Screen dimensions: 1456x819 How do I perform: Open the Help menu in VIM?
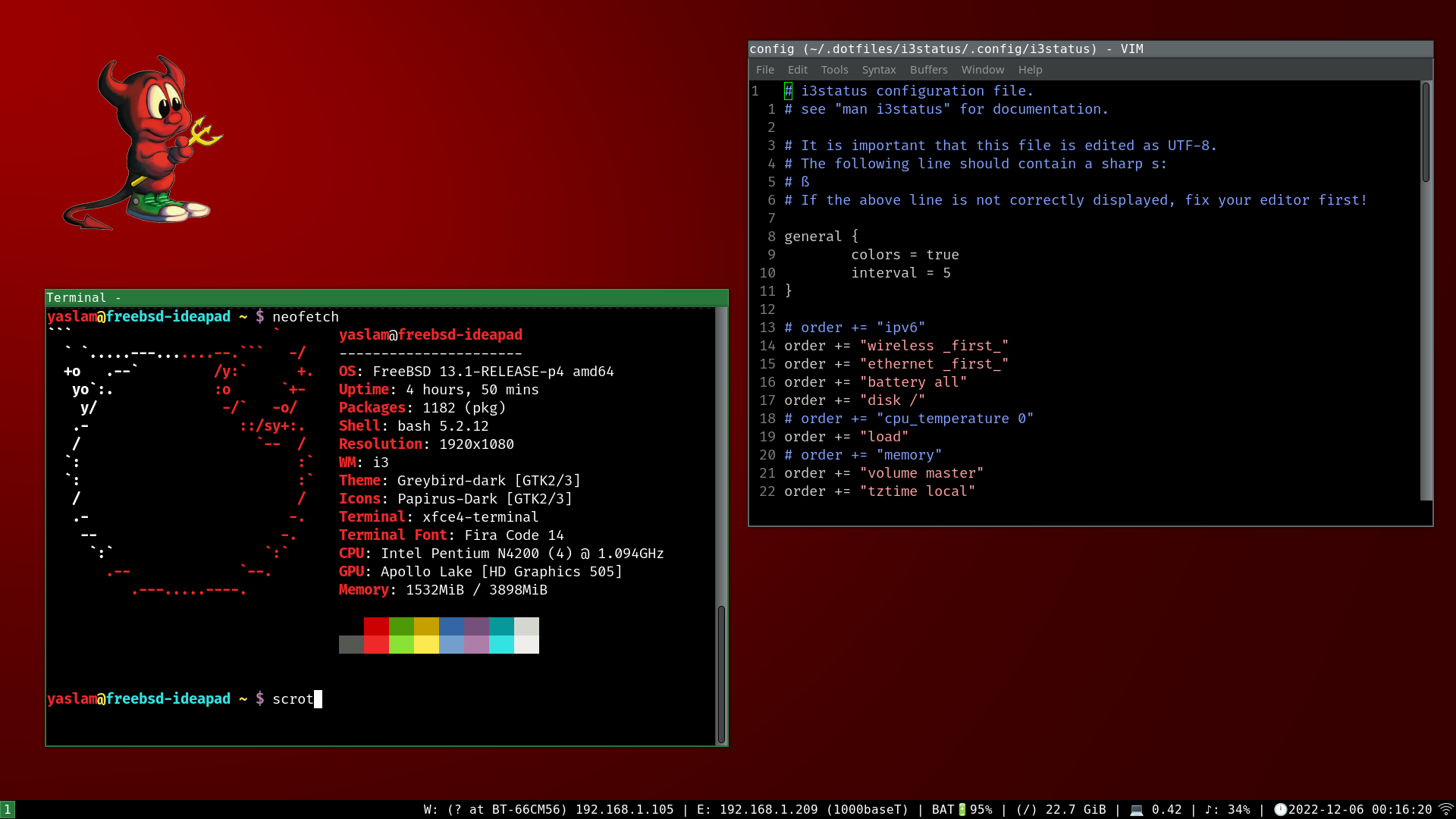point(1030,70)
